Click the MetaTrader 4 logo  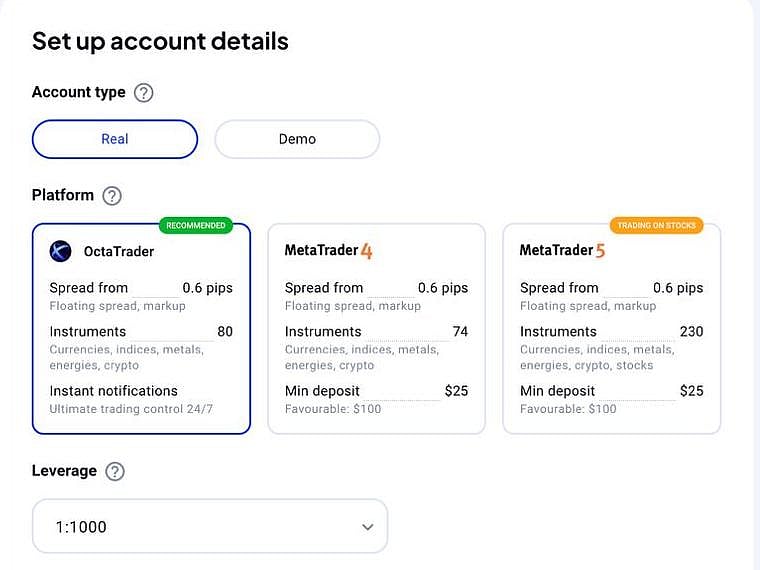329,251
